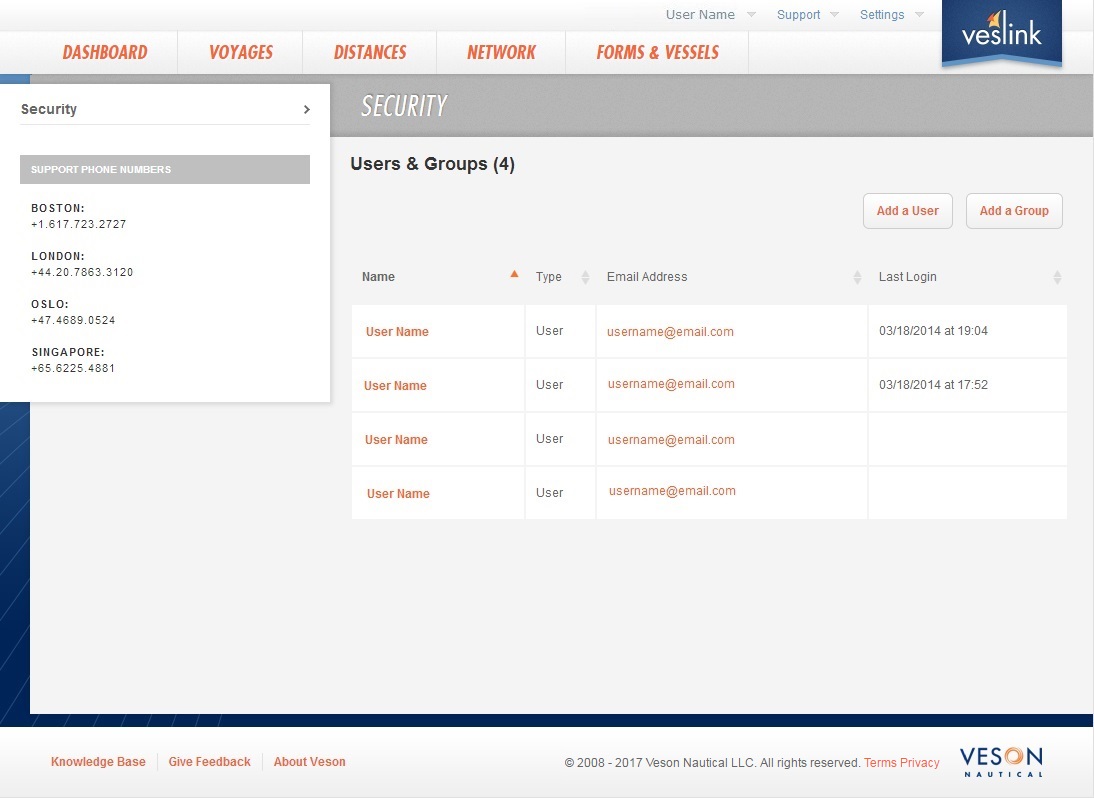Click the Give Feedback link
The width and height of the screenshot is (1094, 798).
pyautogui.click(x=209, y=761)
